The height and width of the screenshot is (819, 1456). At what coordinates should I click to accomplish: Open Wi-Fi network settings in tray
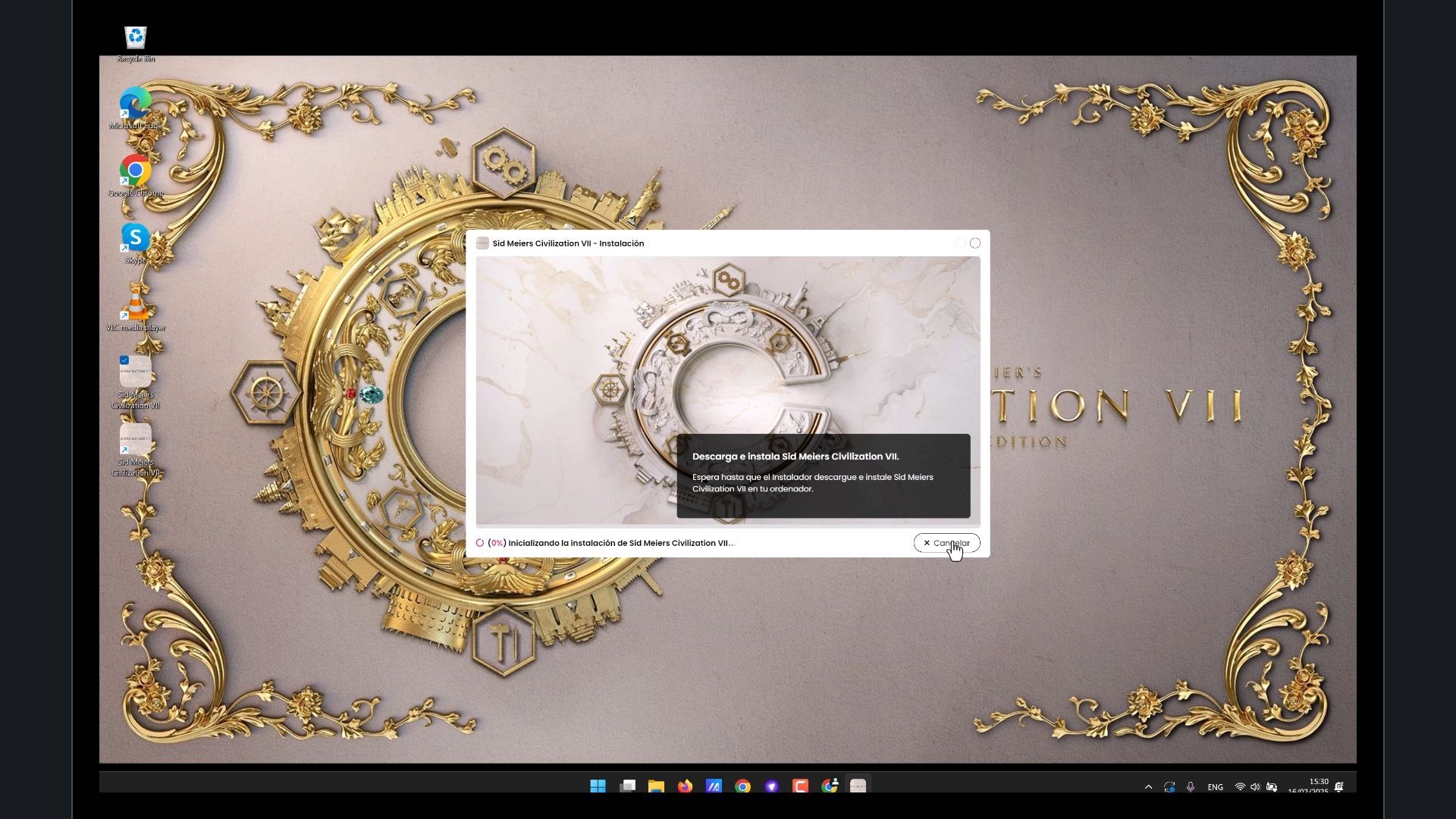pyautogui.click(x=1240, y=787)
